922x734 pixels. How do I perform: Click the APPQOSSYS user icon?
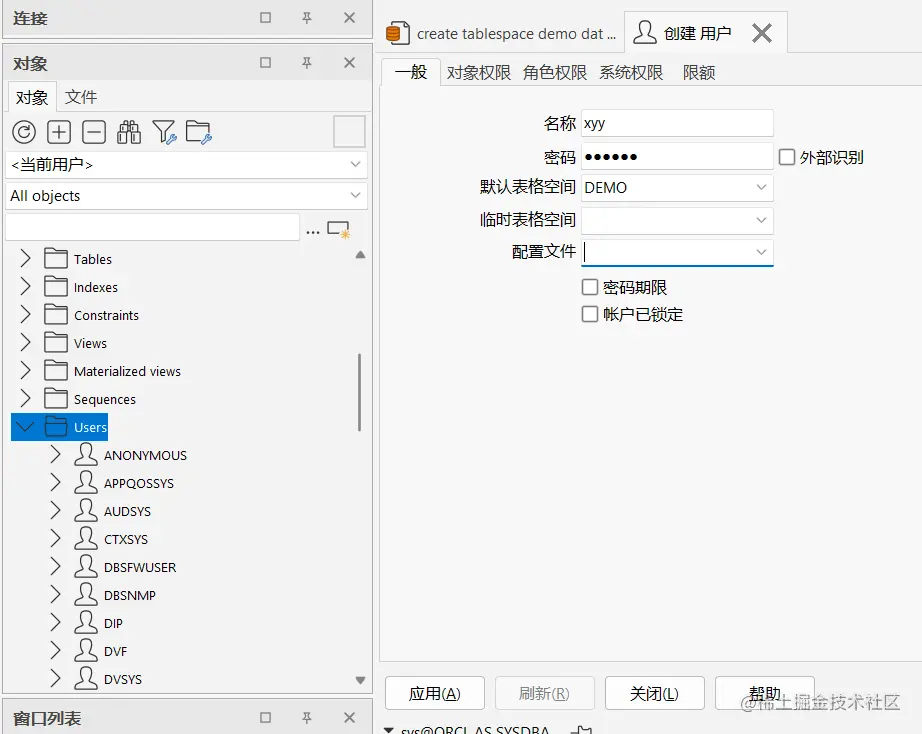pyautogui.click(x=86, y=483)
